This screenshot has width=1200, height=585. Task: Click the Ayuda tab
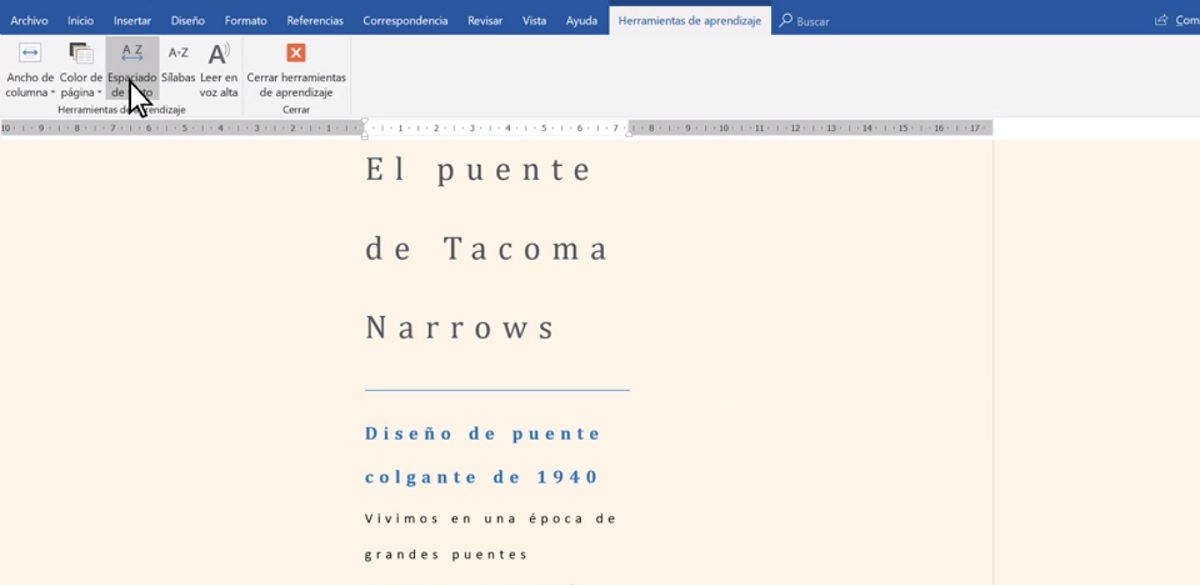pos(582,20)
